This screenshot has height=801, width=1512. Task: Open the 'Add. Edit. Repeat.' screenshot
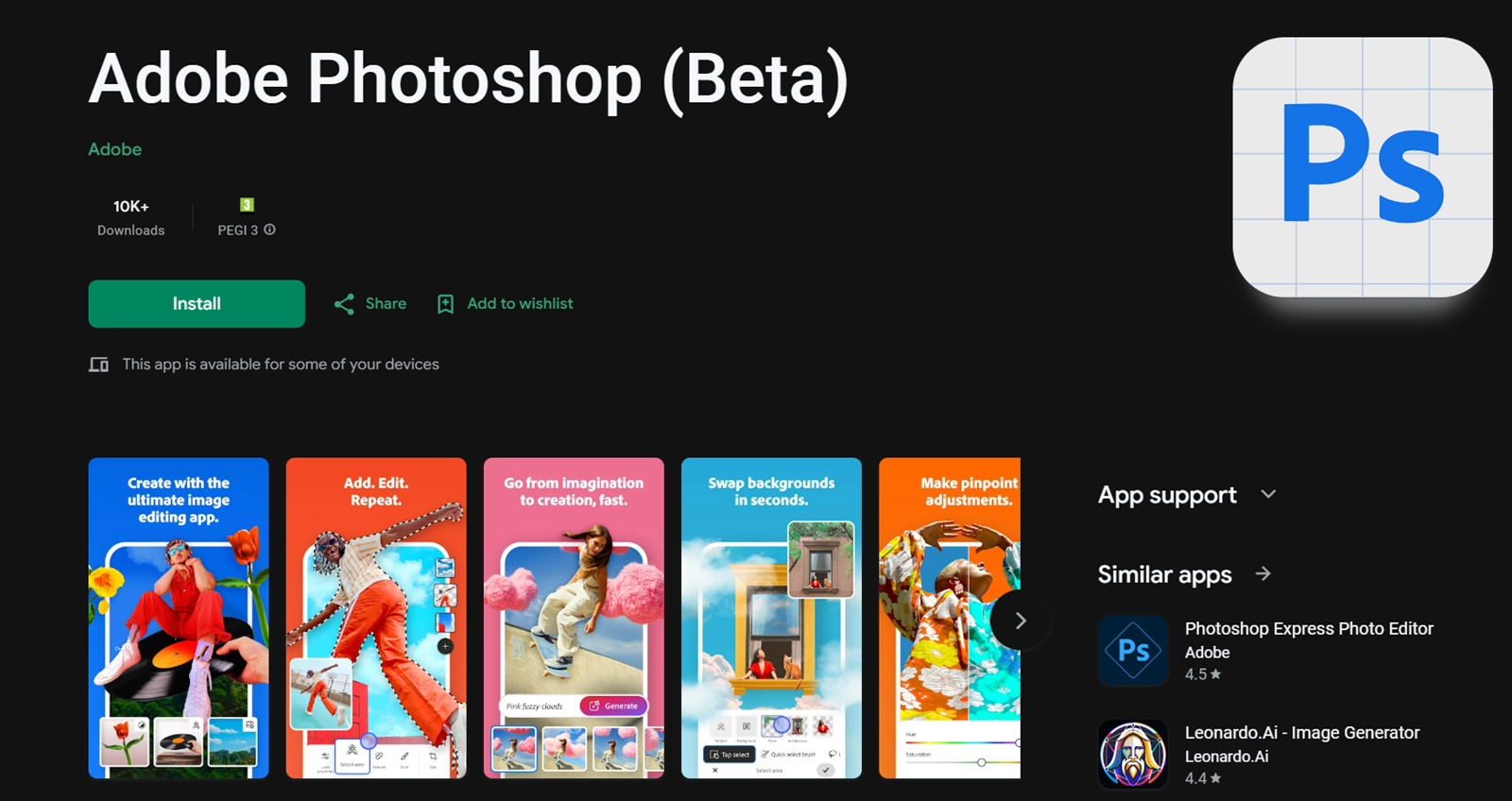coord(376,618)
